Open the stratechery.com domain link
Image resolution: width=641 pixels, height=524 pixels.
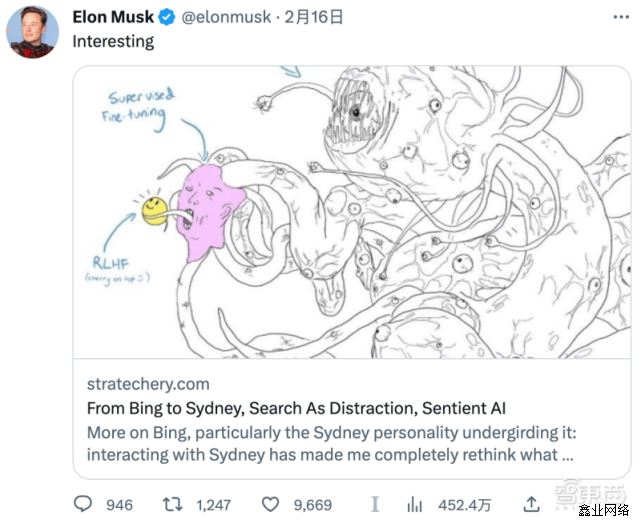[x=148, y=384]
